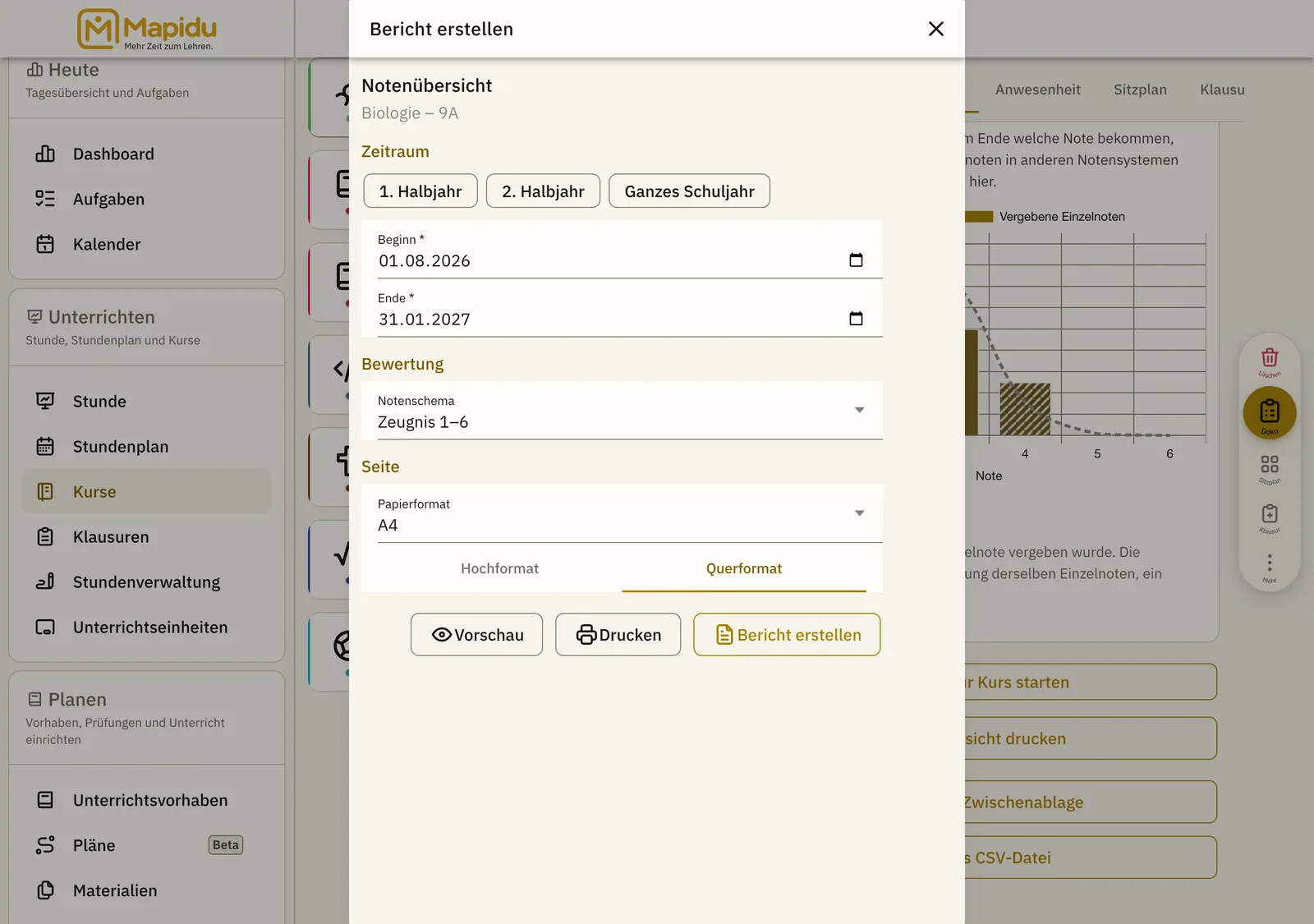Open the Doku clipboard button
Viewport: 1314px width, 924px height.
1270,412
